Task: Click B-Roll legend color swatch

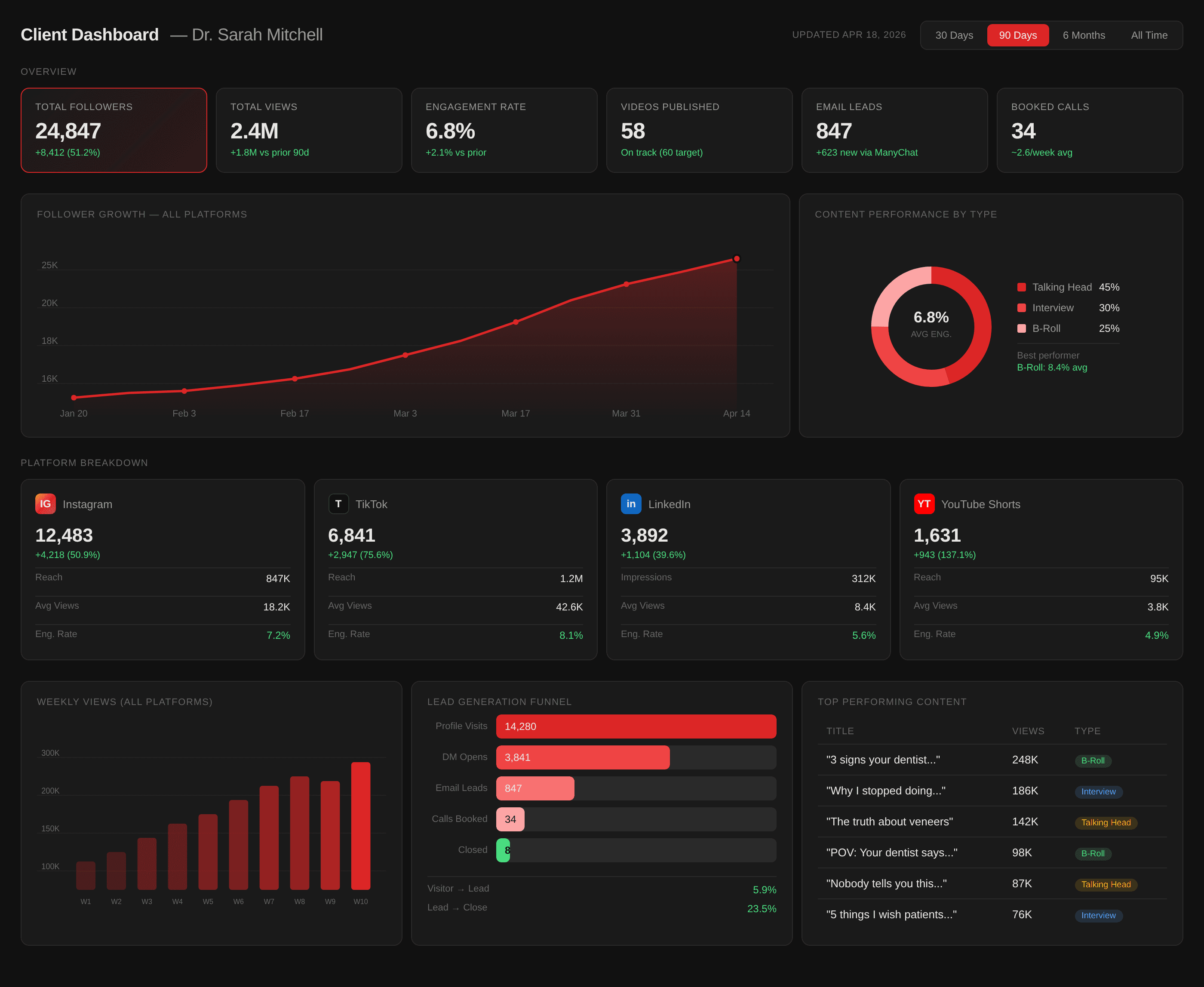Action: [x=1021, y=328]
